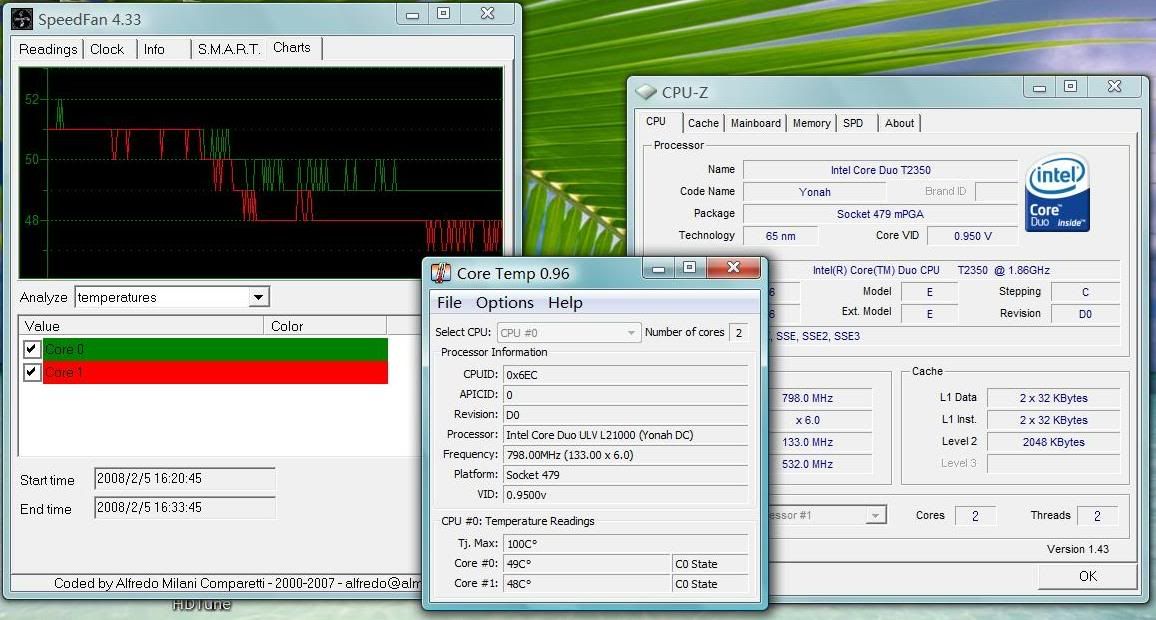Minimize the SpeedFan window
Viewport: 1156px width, 620px height.
coord(413,14)
